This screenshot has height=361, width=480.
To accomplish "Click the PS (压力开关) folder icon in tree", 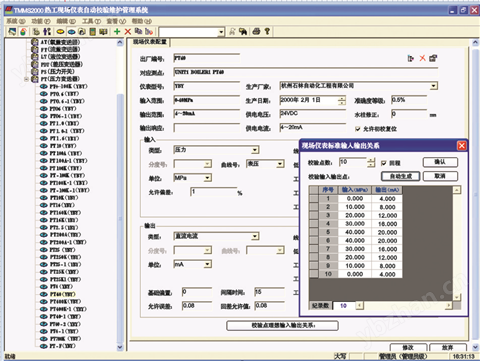I will pos(35,71).
